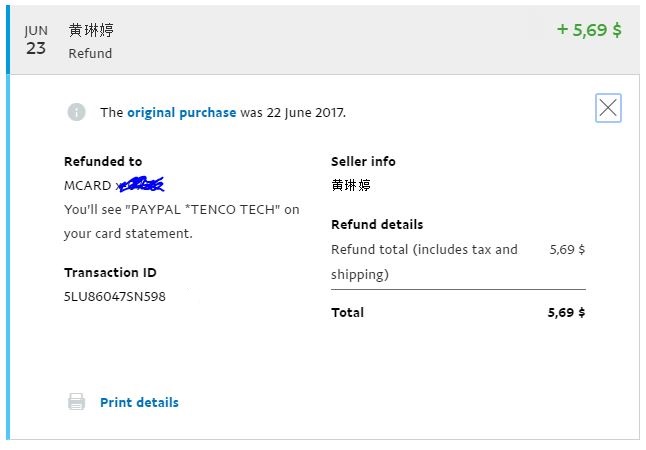Close the refund details panel
Image resolution: width=646 pixels, height=450 pixels.
pyautogui.click(x=608, y=108)
